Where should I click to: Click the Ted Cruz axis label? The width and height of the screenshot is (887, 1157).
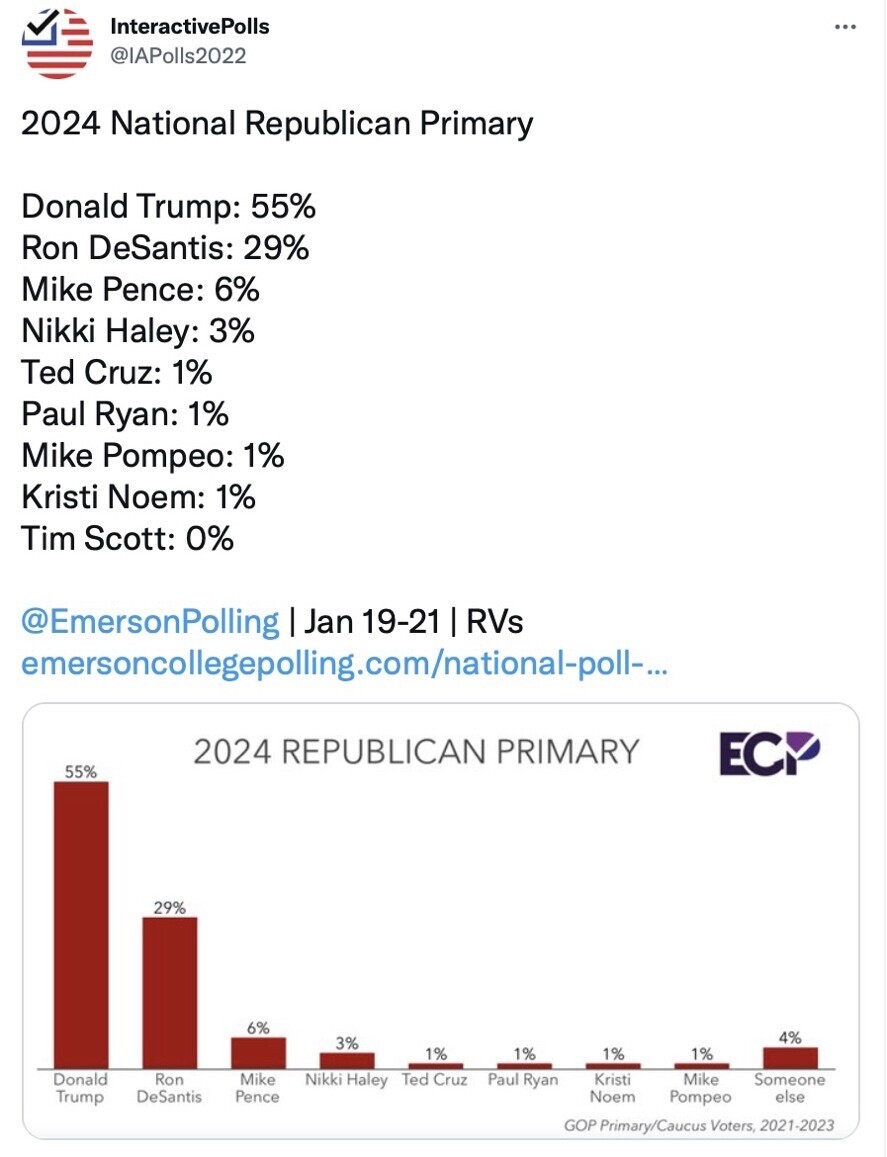pyautogui.click(x=435, y=1080)
